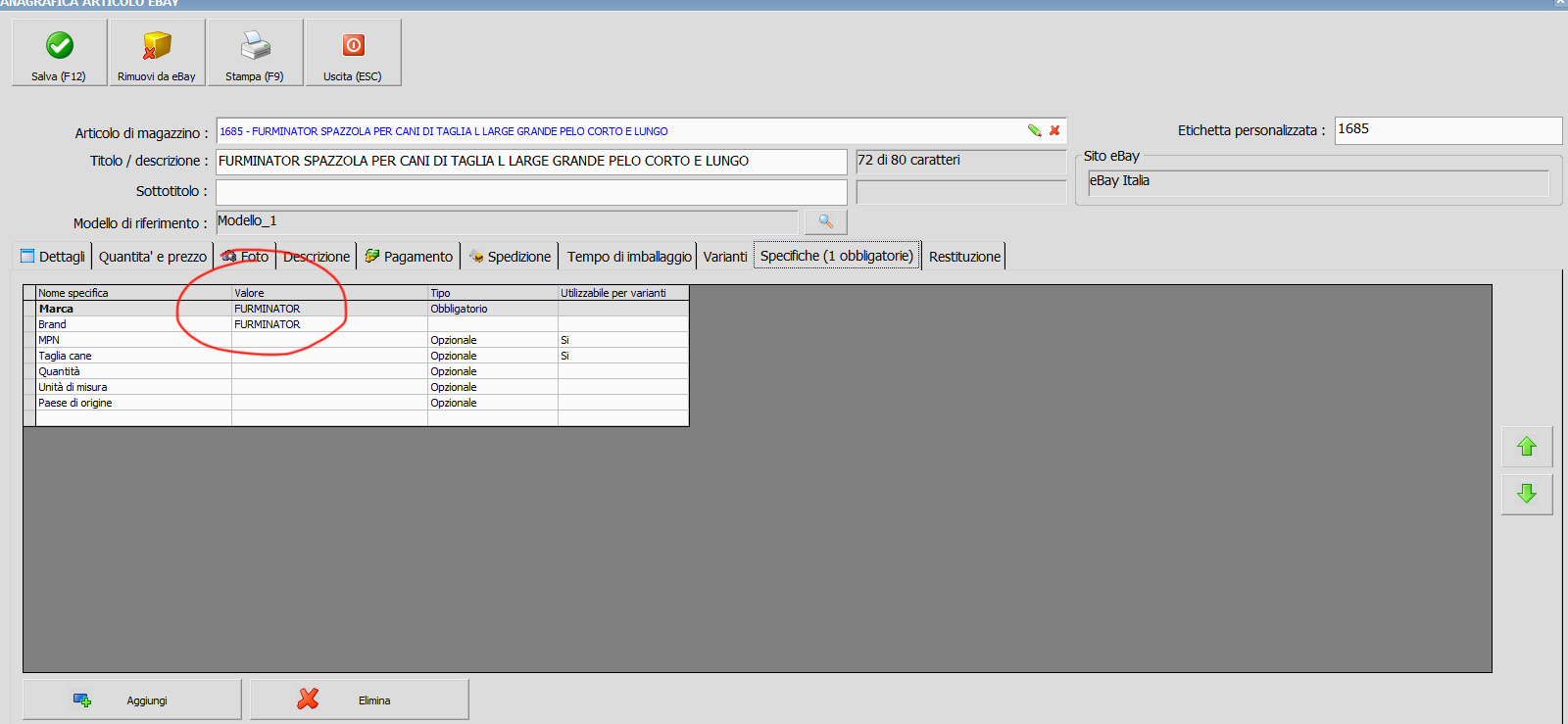Click the Tipo column header
This screenshot has width=1568, height=724.
pos(493,293)
